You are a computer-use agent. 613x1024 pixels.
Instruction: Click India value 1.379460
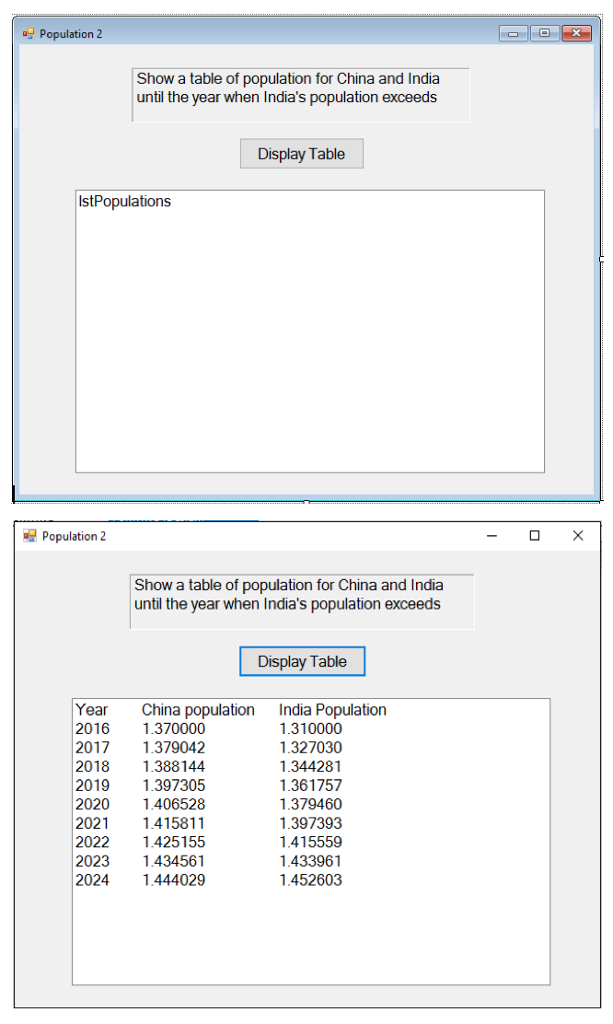[311, 805]
